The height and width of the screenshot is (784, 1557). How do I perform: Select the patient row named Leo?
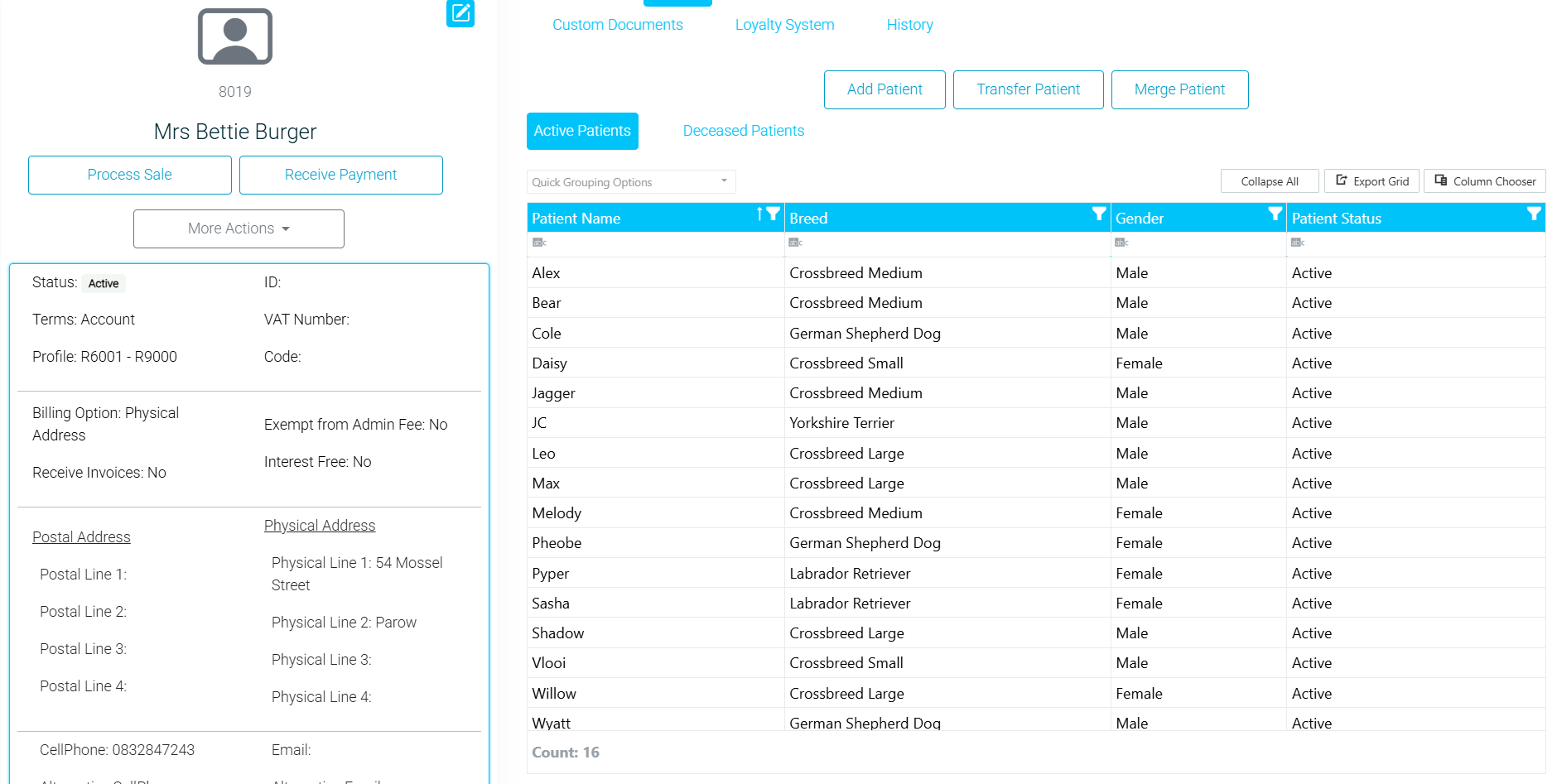[x=1036, y=453]
